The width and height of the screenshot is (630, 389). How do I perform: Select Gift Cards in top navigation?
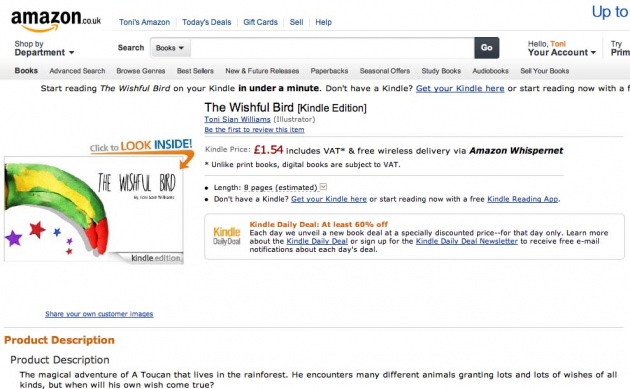(260, 22)
